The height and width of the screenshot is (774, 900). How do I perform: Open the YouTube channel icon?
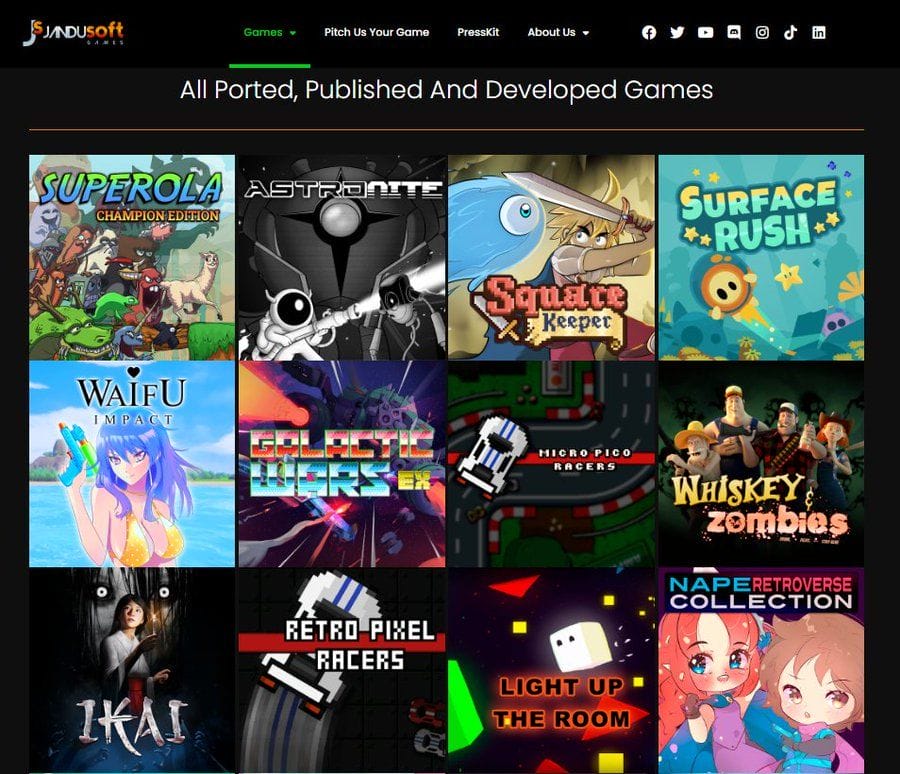point(705,33)
